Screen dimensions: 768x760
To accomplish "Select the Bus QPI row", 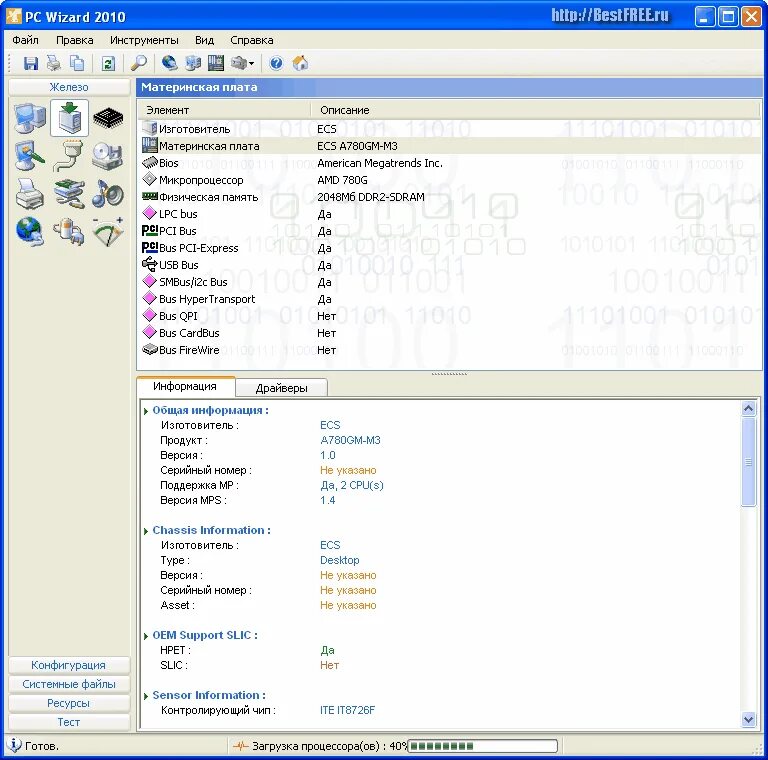I will [450, 316].
